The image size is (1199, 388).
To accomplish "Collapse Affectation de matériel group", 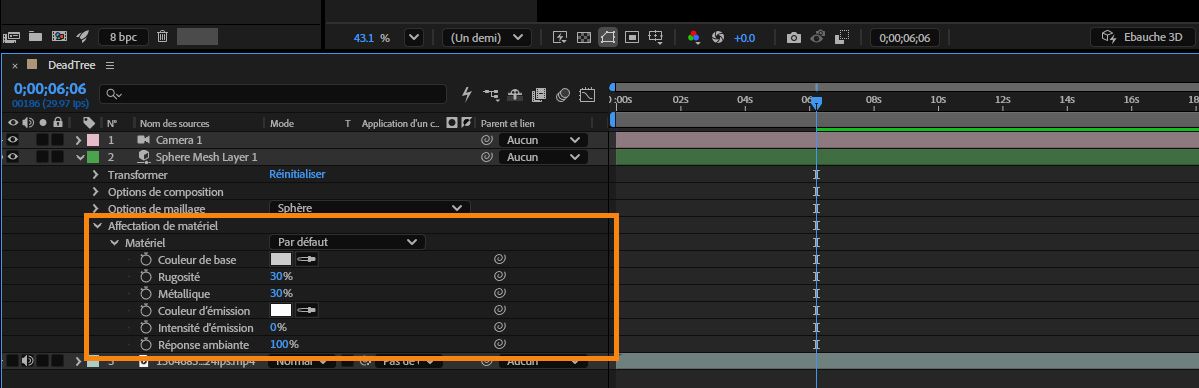I will (x=97, y=226).
